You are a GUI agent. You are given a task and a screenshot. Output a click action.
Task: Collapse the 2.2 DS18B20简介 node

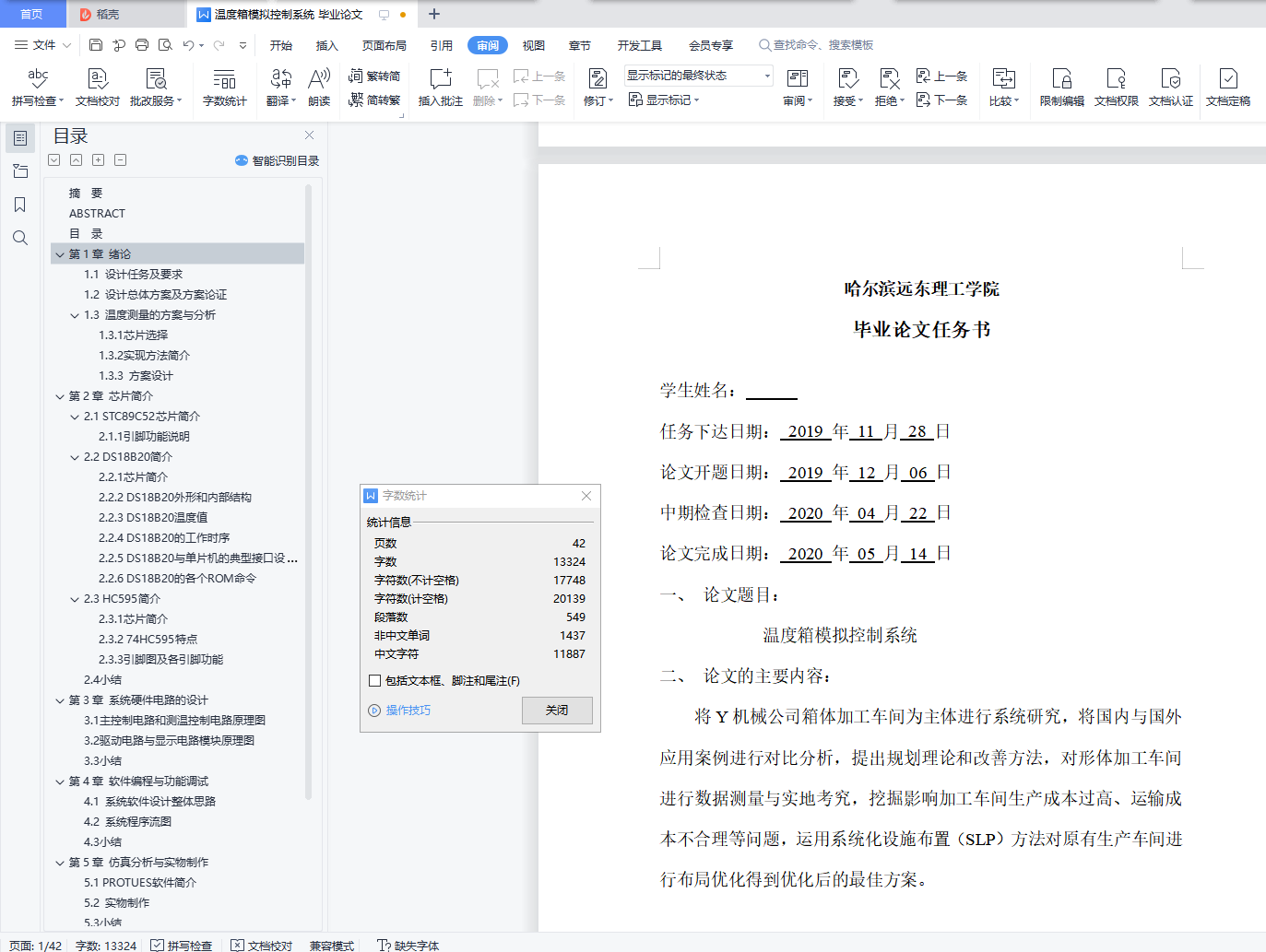(x=75, y=457)
